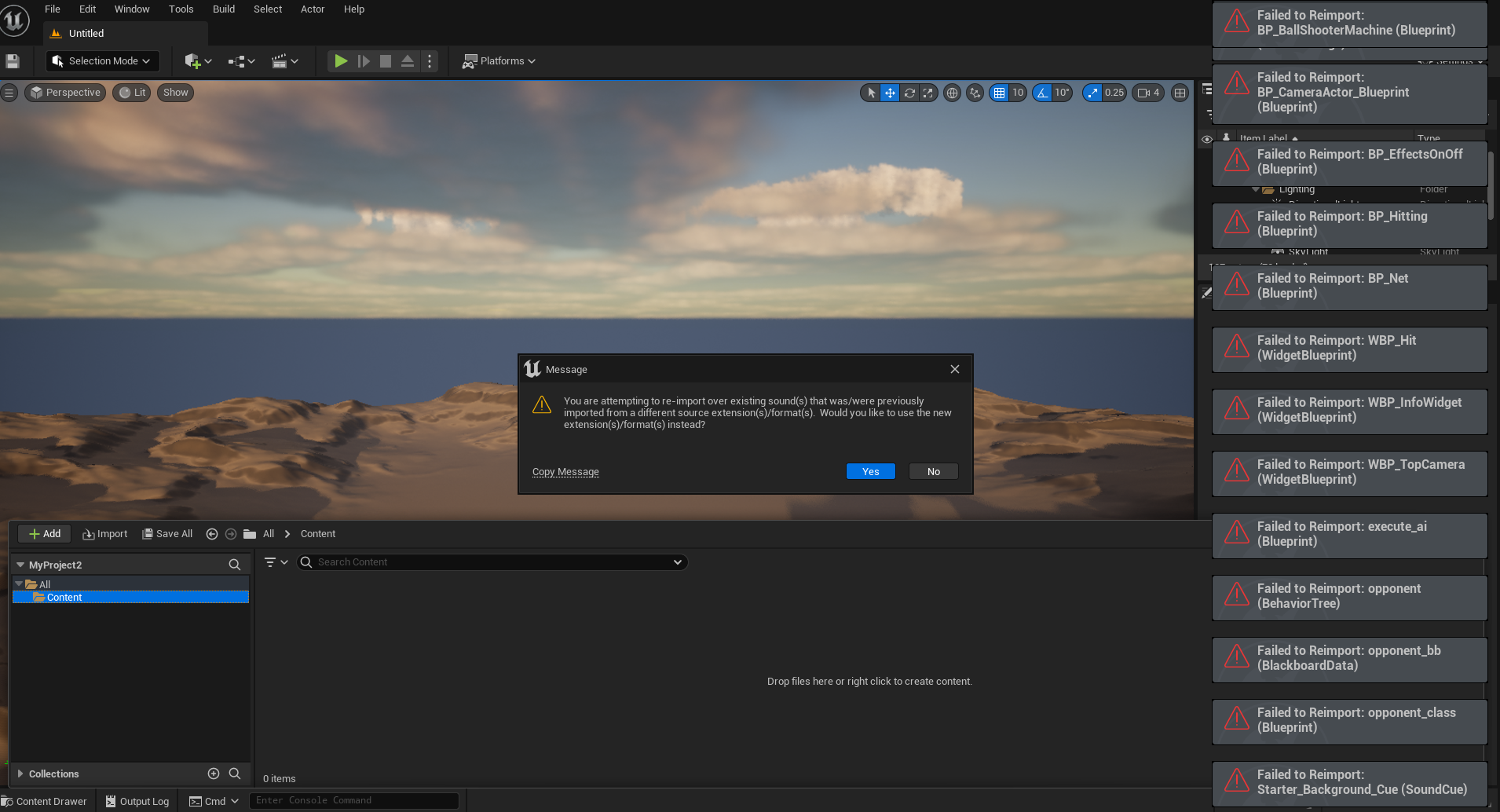Image resolution: width=1500 pixels, height=812 pixels.
Task: Open grid snap size value 10
Action: click(x=1018, y=93)
